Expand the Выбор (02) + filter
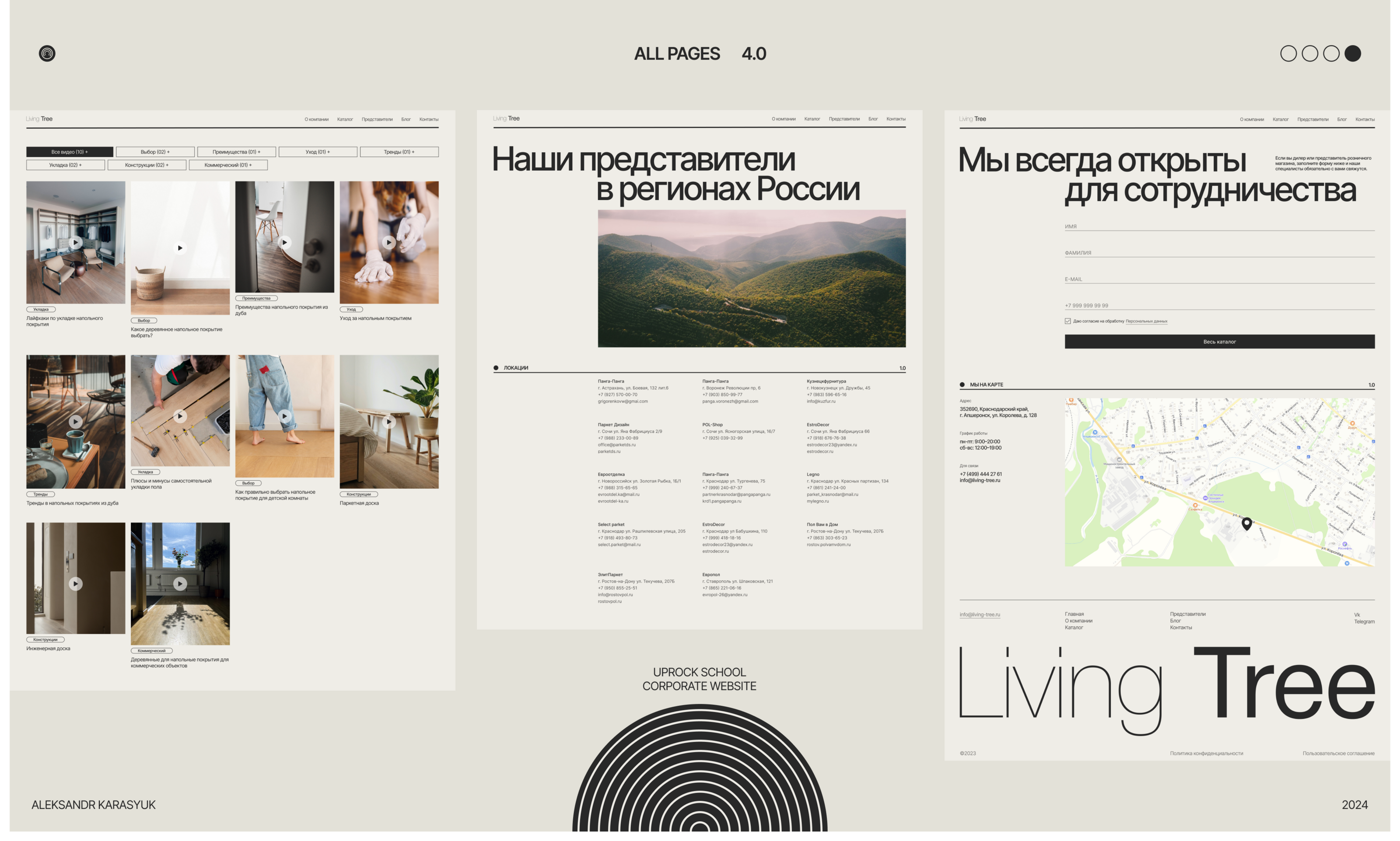The image size is (1400, 841). point(155,152)
